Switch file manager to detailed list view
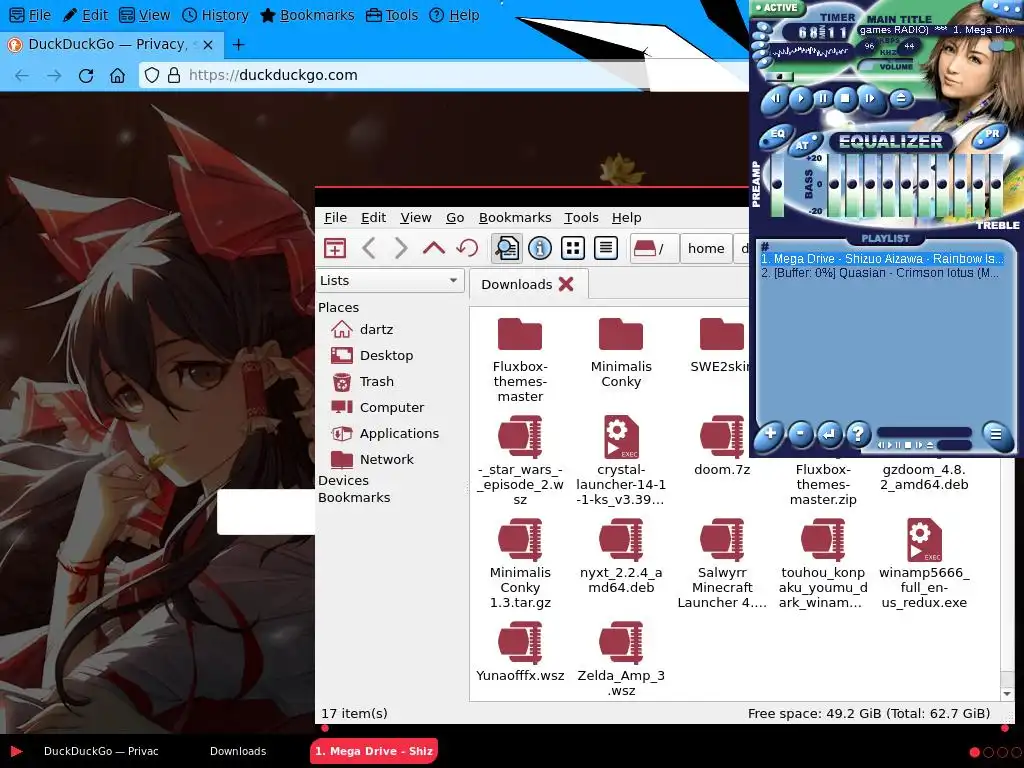The width and height of the screenshot is (1024, 768). [606, 248]
